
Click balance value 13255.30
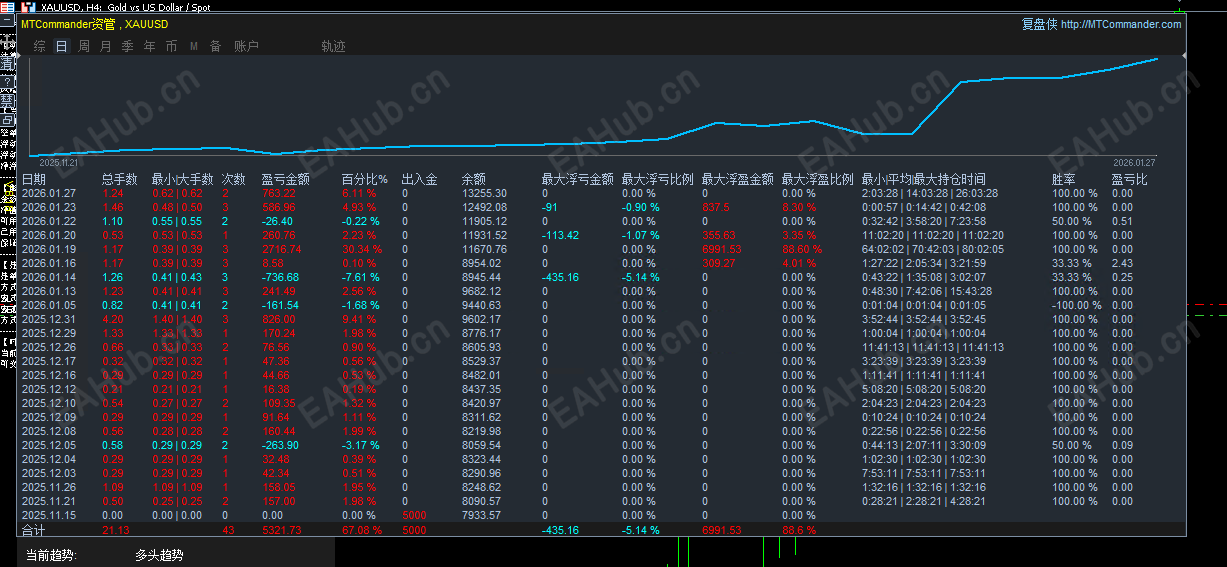pyautogui.click(x=484, y=193)
